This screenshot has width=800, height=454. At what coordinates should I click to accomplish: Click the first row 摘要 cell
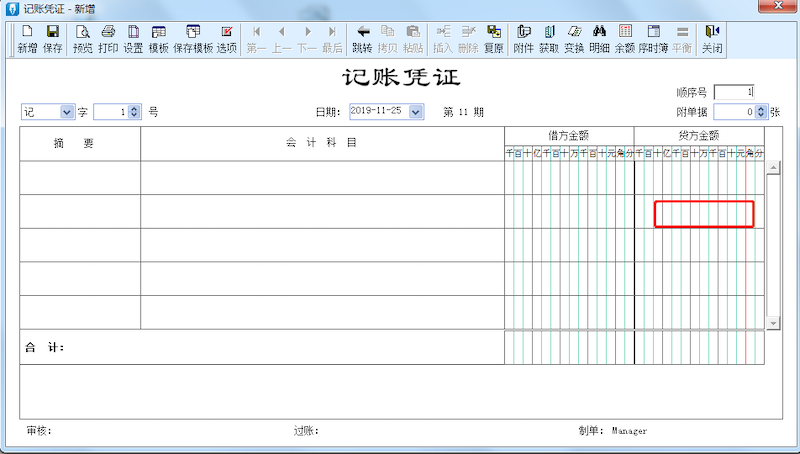coord(80,178)
